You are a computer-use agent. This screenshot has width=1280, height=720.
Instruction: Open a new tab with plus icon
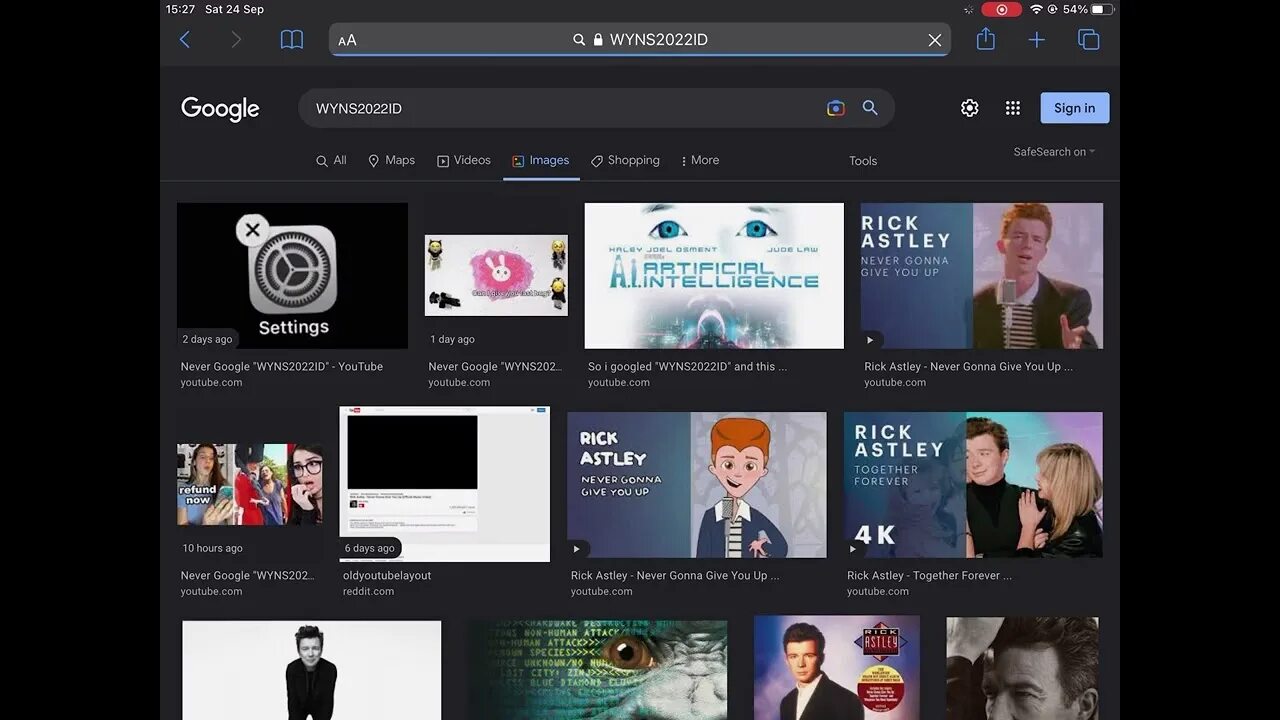coord(1037,40)
